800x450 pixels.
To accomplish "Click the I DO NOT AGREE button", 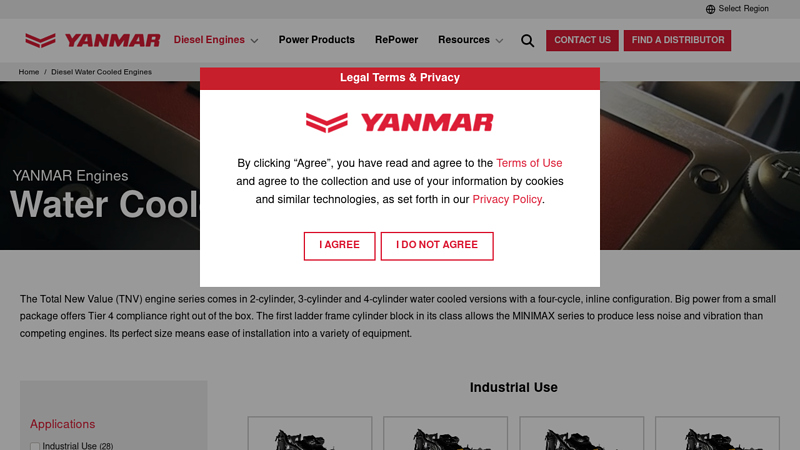I will click(x=437, y=246).
